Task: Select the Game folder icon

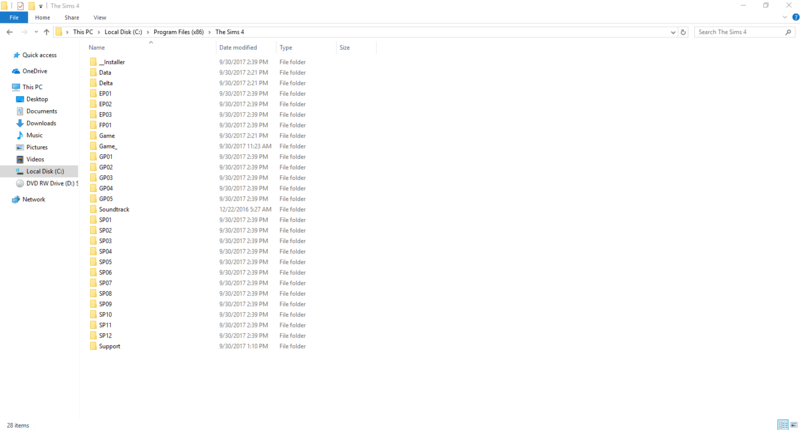Action: coord(93,136)
